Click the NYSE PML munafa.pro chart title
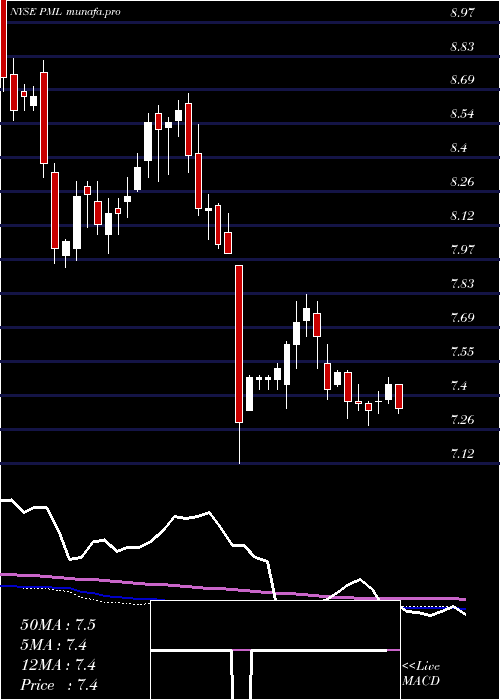 [x=65, y=12]
